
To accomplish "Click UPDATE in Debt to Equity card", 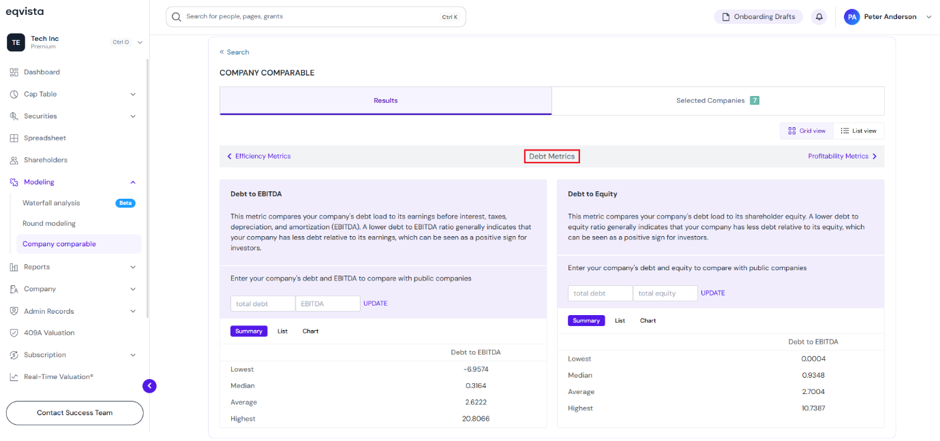I will coord(713,293).
